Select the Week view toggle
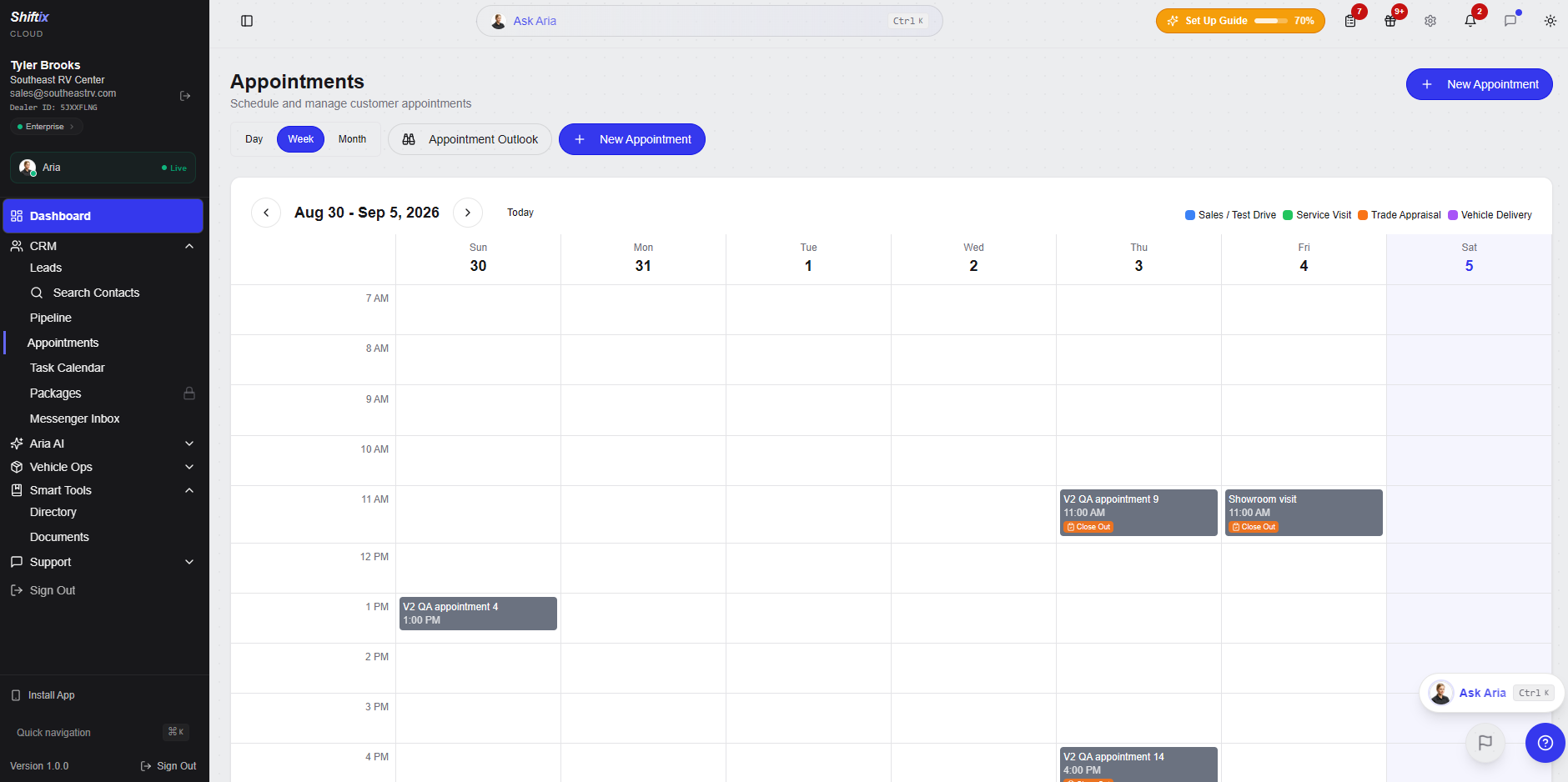The width and height of the screenshot is (1568, 782). (301, 139)
